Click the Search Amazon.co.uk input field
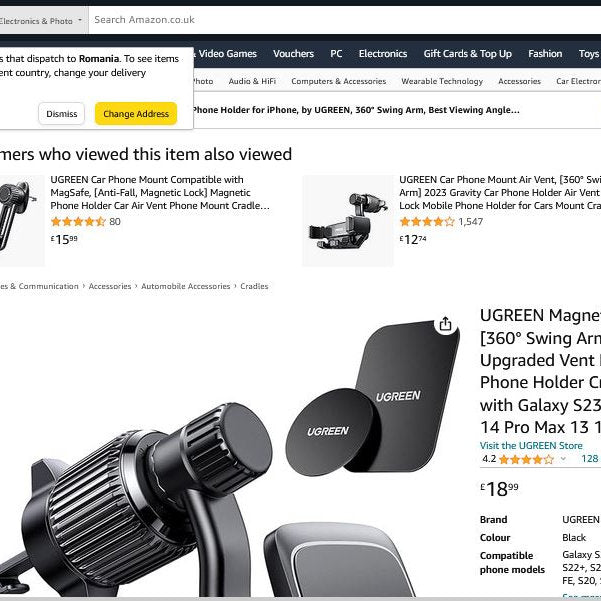 pyautogui.click(x=340, y=20)
